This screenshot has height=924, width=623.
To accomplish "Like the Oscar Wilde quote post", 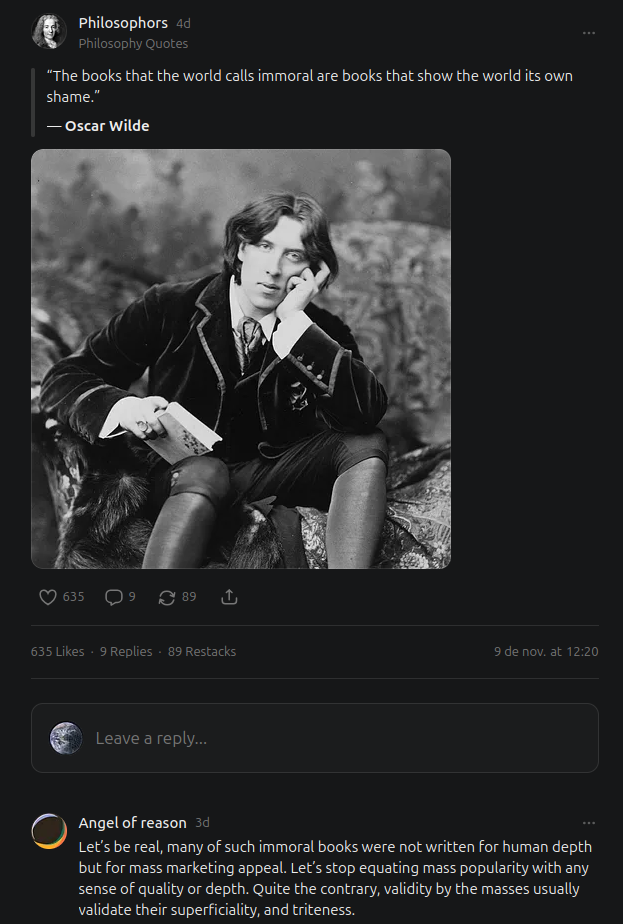I will (x=48, y=597).
